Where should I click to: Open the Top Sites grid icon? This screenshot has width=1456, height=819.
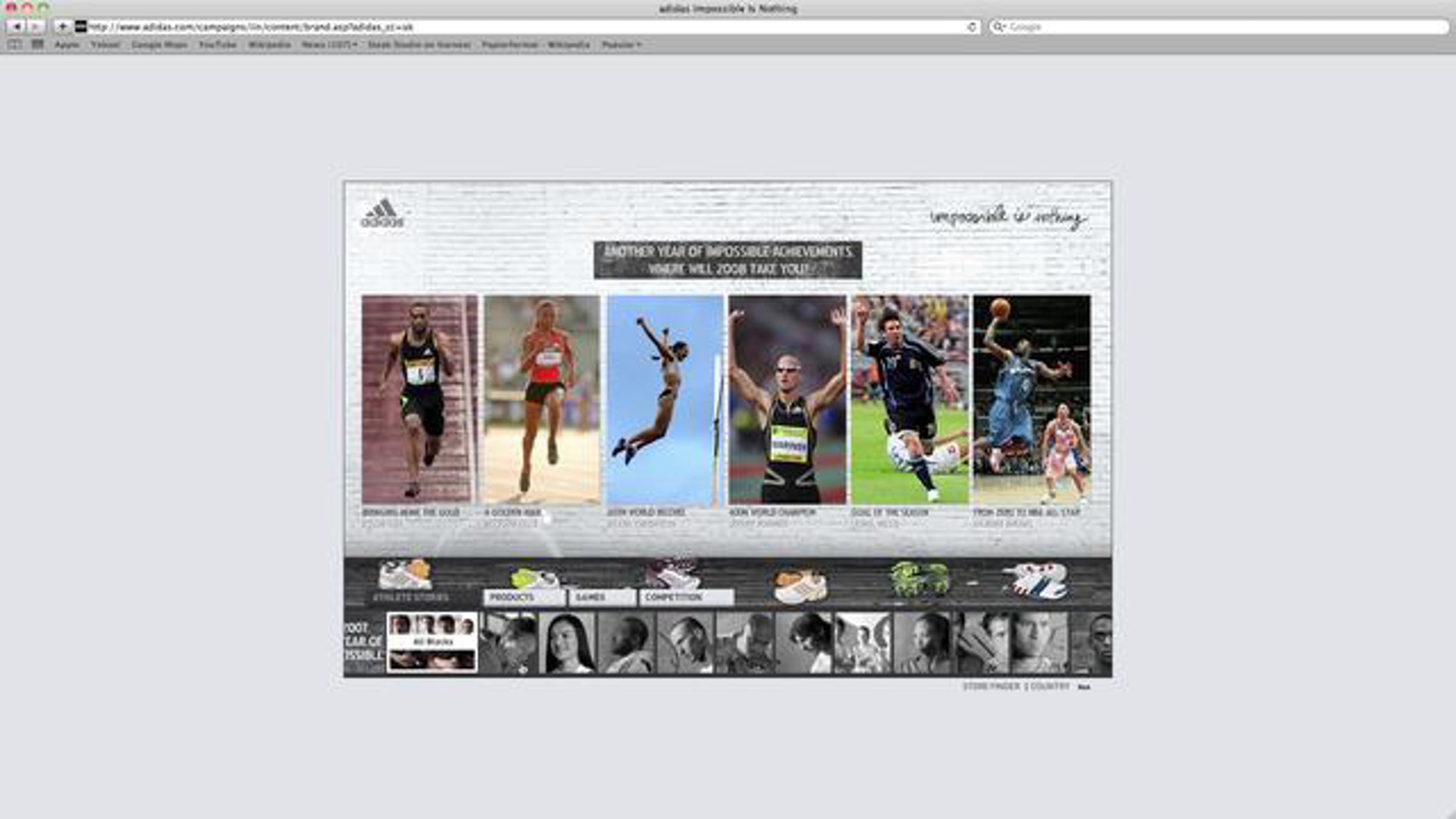(x=38, y=44)
